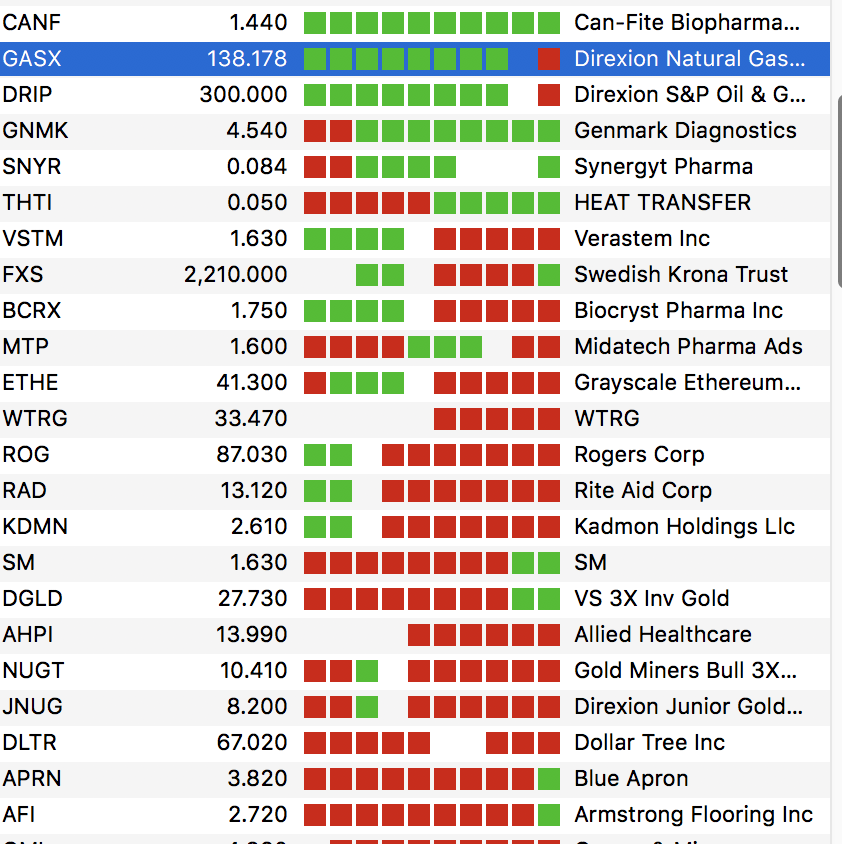Screen dimensions: 842x844
Task: Click Verastem Inc name
Action: point(642,239)
